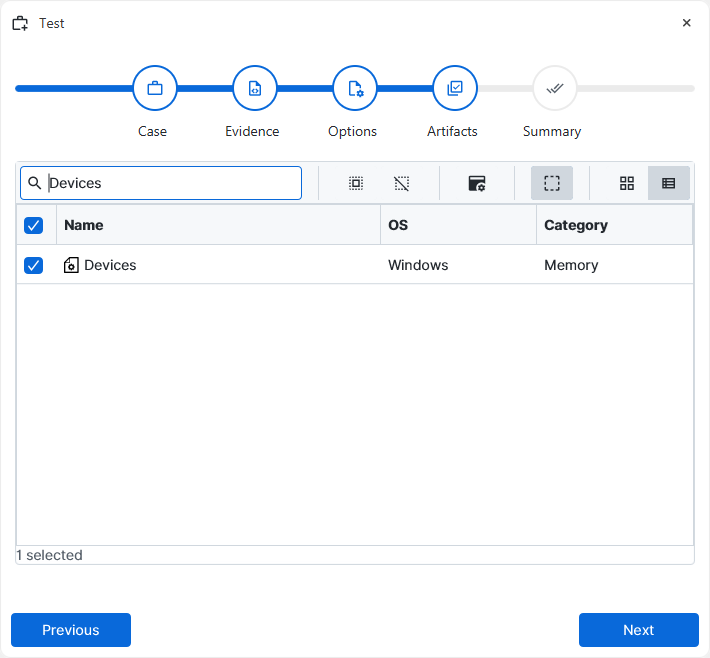Click the select all artifacts icon

click(355, 183)
